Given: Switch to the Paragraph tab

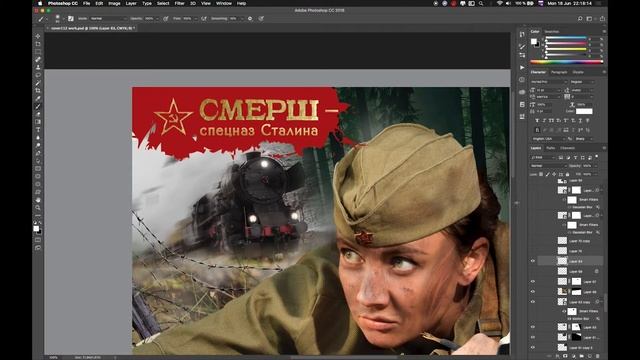Looking at the screenshot, I should (x=559, y=72).
